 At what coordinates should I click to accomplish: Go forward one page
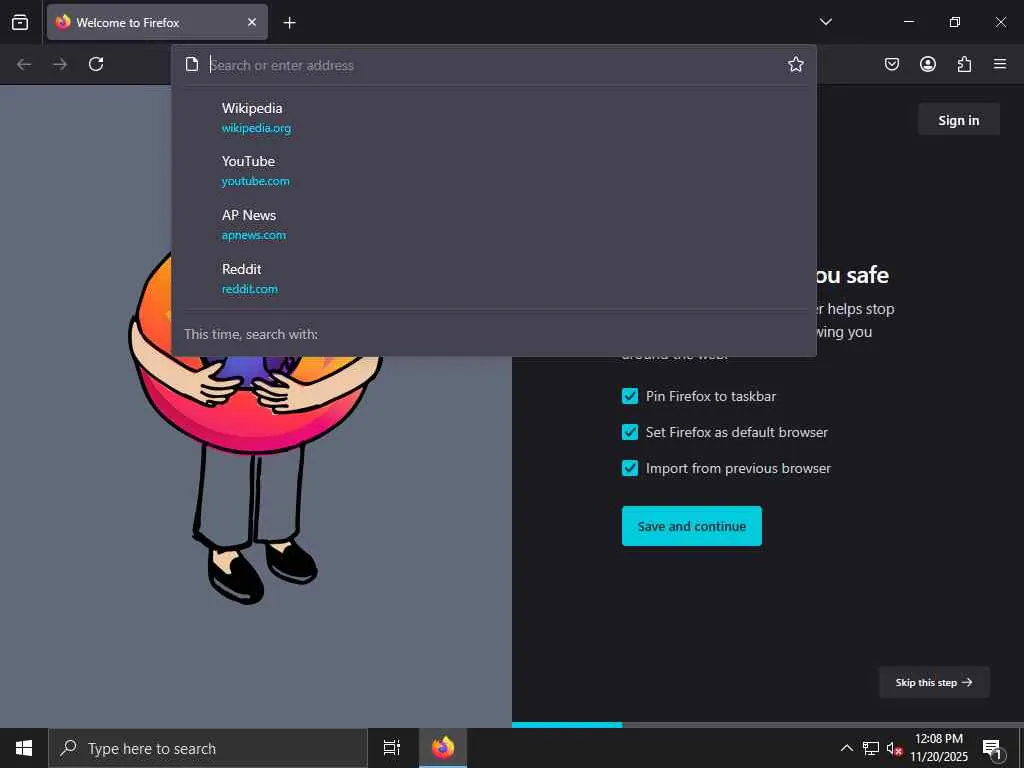point(60,64)
